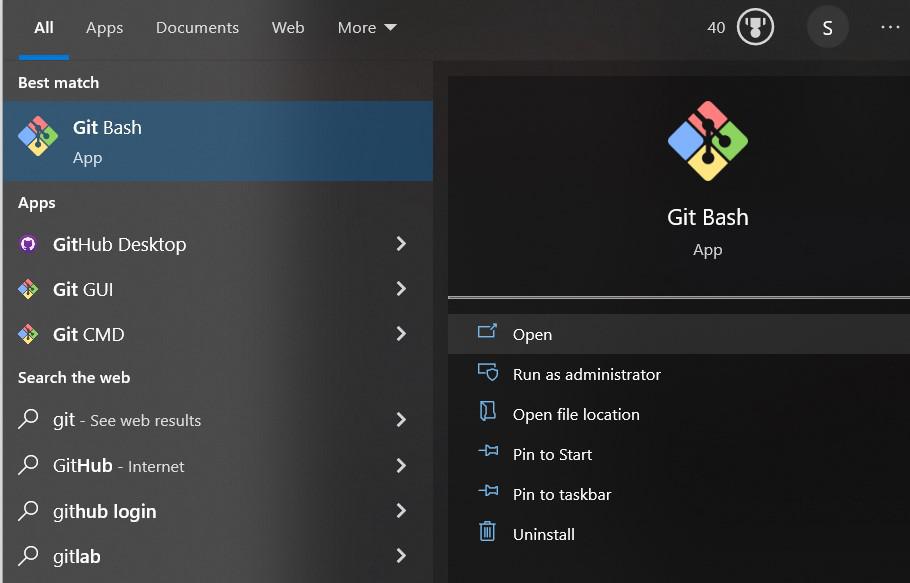Click the Pin to Start pin icon
Screen dimensions: 910x583
tap(488, 451)
